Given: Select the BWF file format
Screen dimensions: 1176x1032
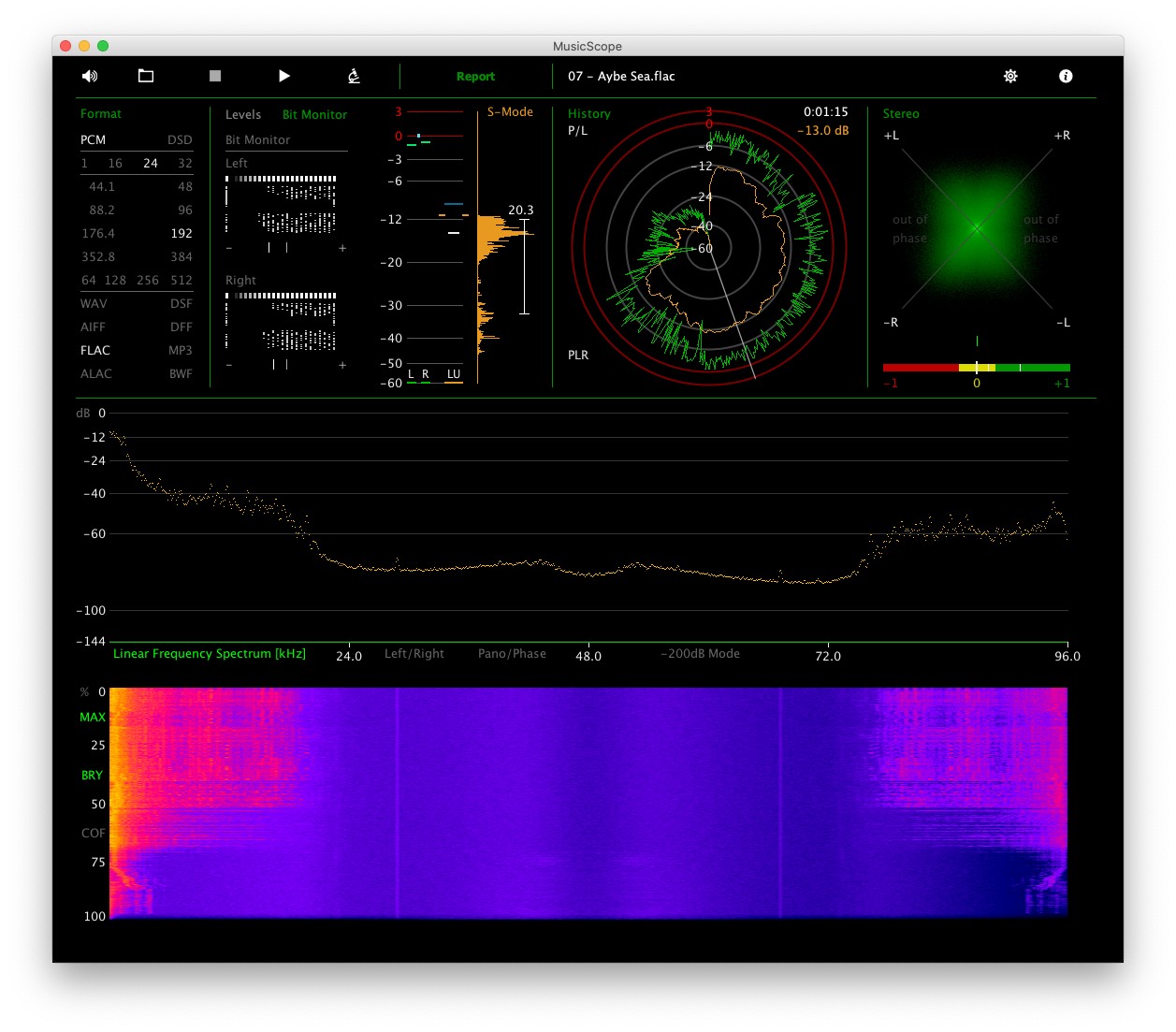Looking at the screenshot, I should pyautogui.click(x=181, y=373).
